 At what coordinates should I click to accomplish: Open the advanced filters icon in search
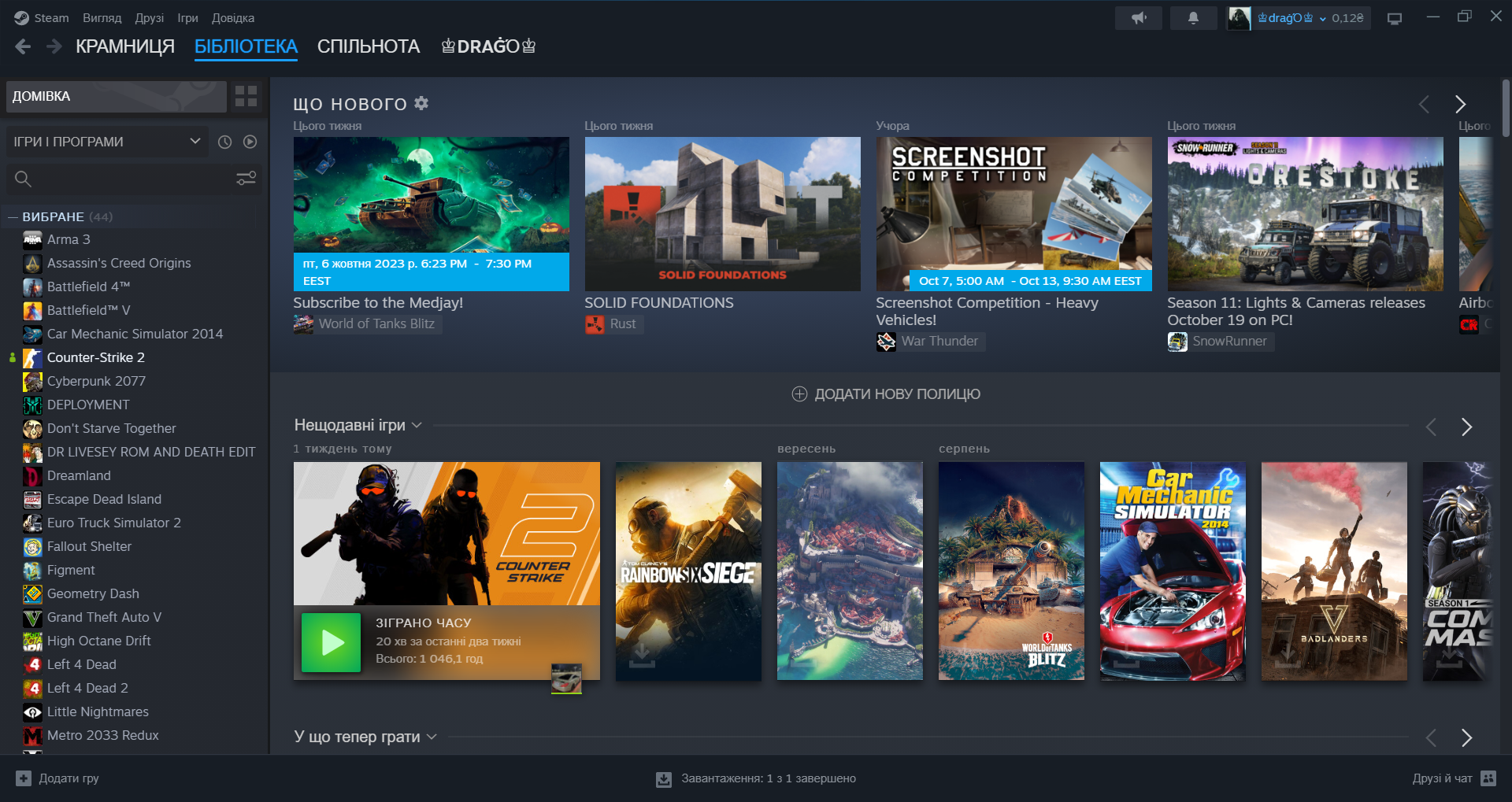click(246, 179)
